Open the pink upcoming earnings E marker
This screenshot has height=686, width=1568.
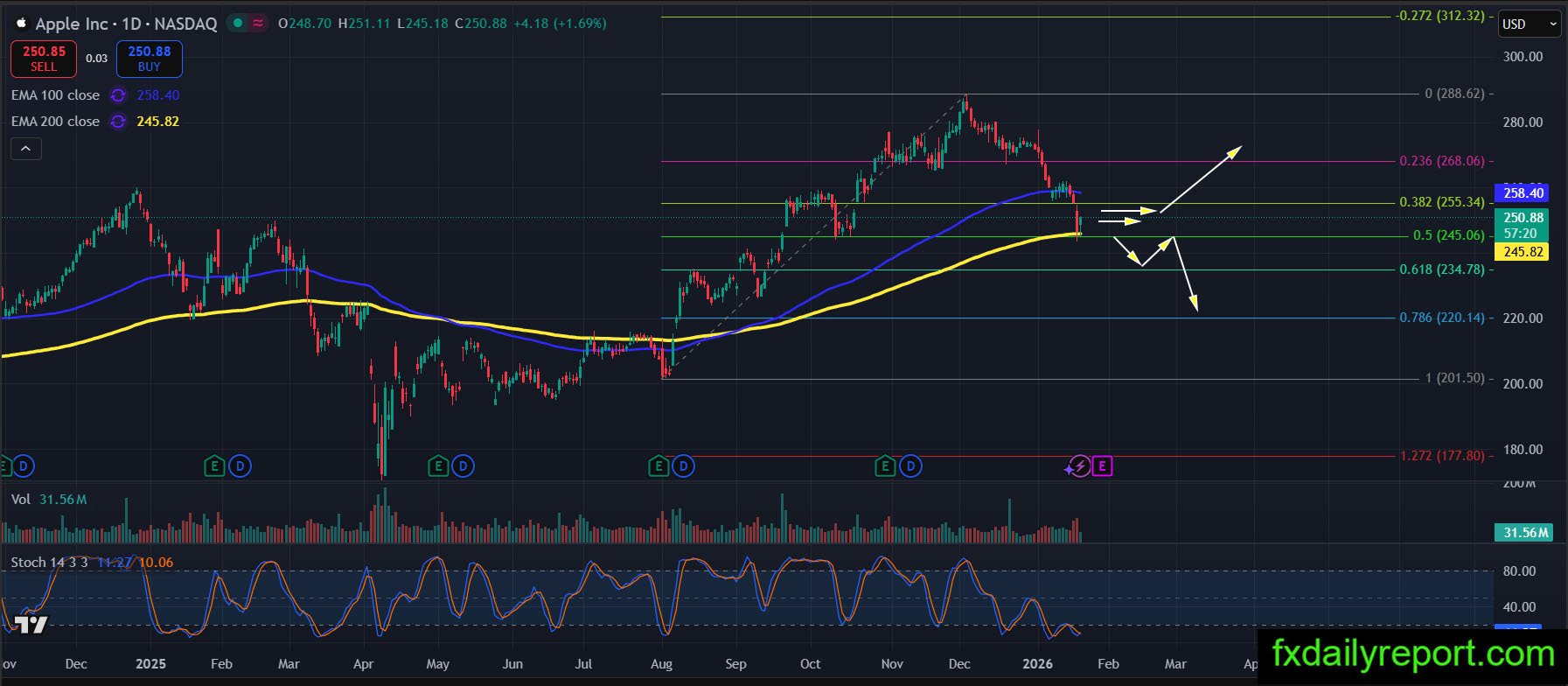pos(1102,466)
